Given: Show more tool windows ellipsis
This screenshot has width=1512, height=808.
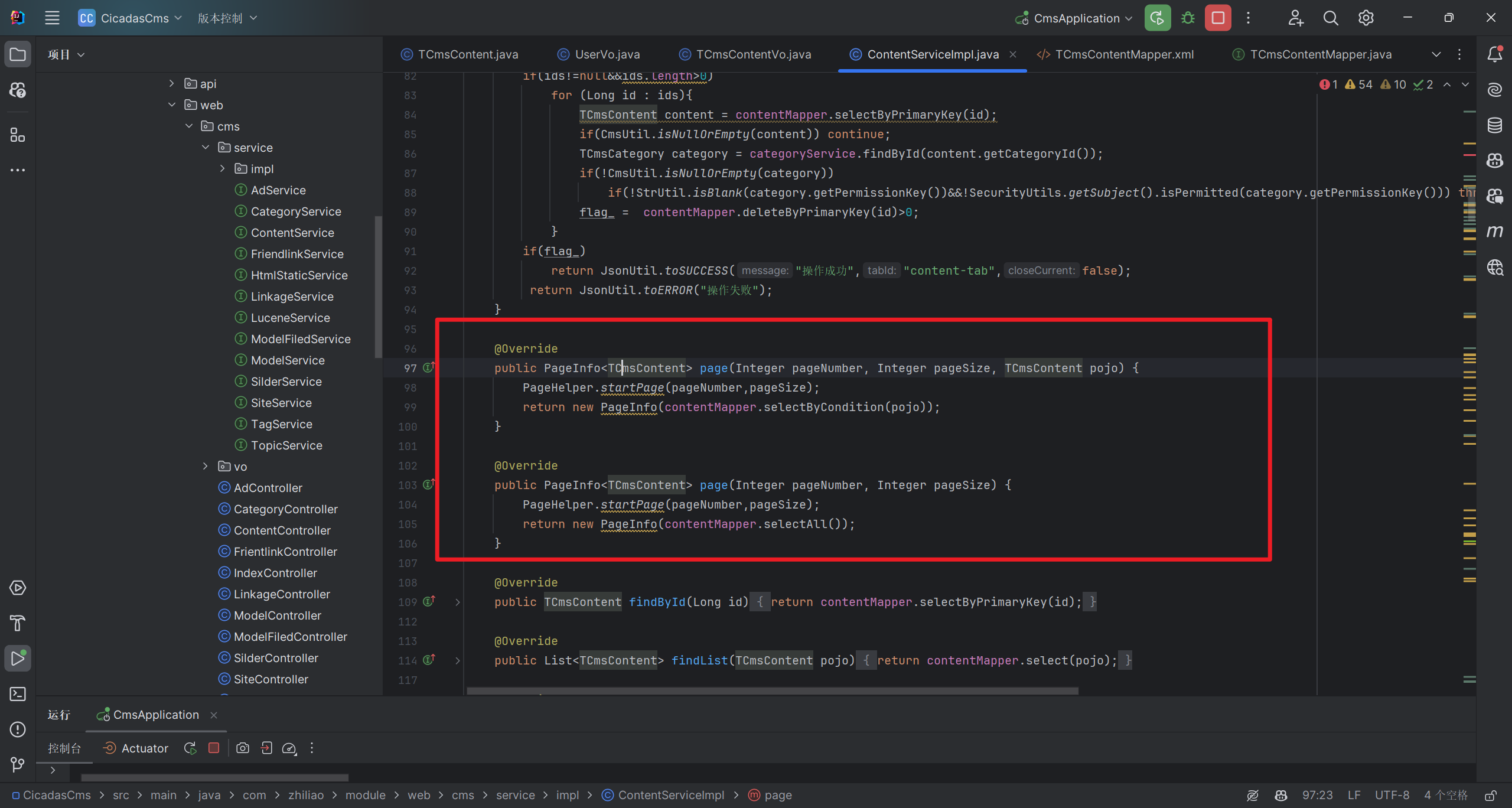Looking at the screenshot, I should click(18, 170).
